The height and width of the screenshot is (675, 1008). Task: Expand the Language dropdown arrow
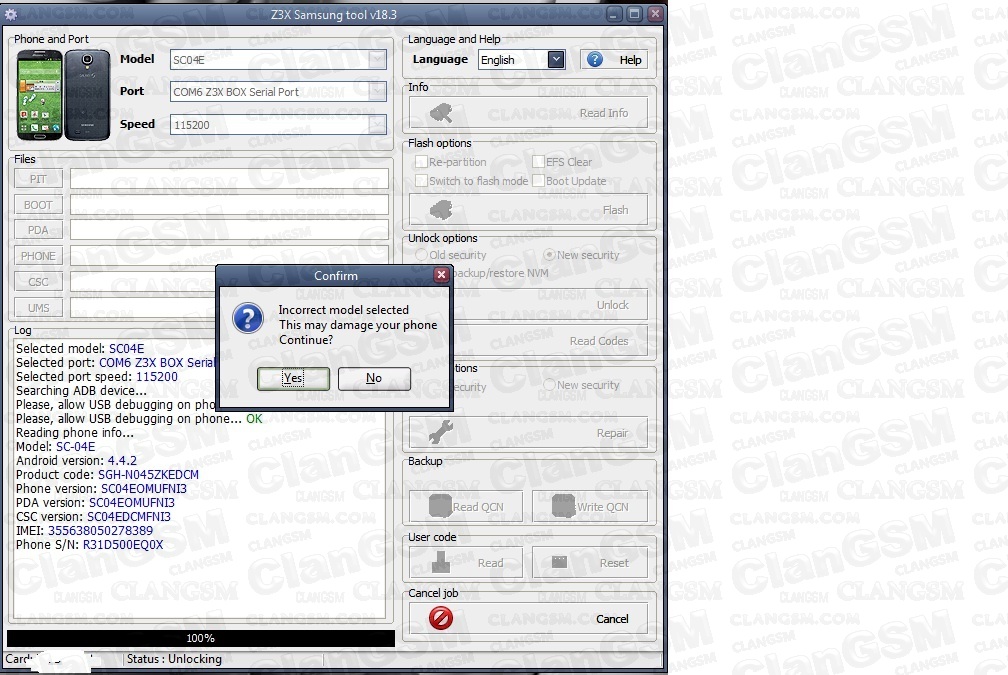556,60
